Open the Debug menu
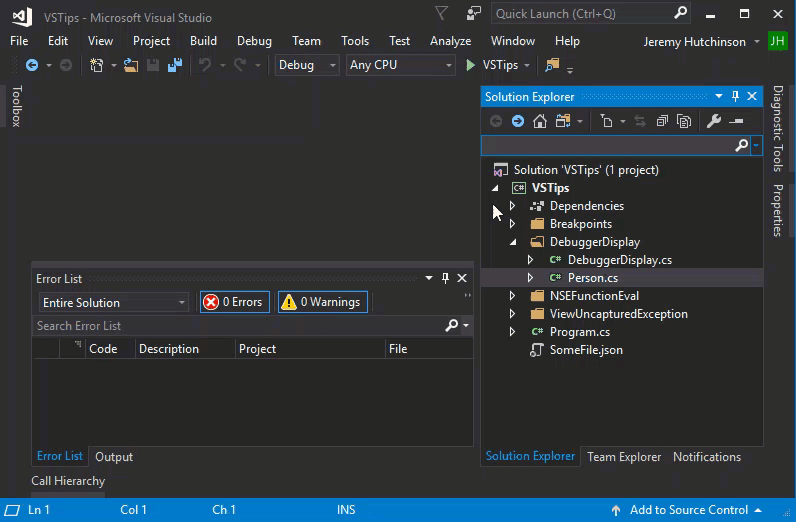 coord(254,41)
